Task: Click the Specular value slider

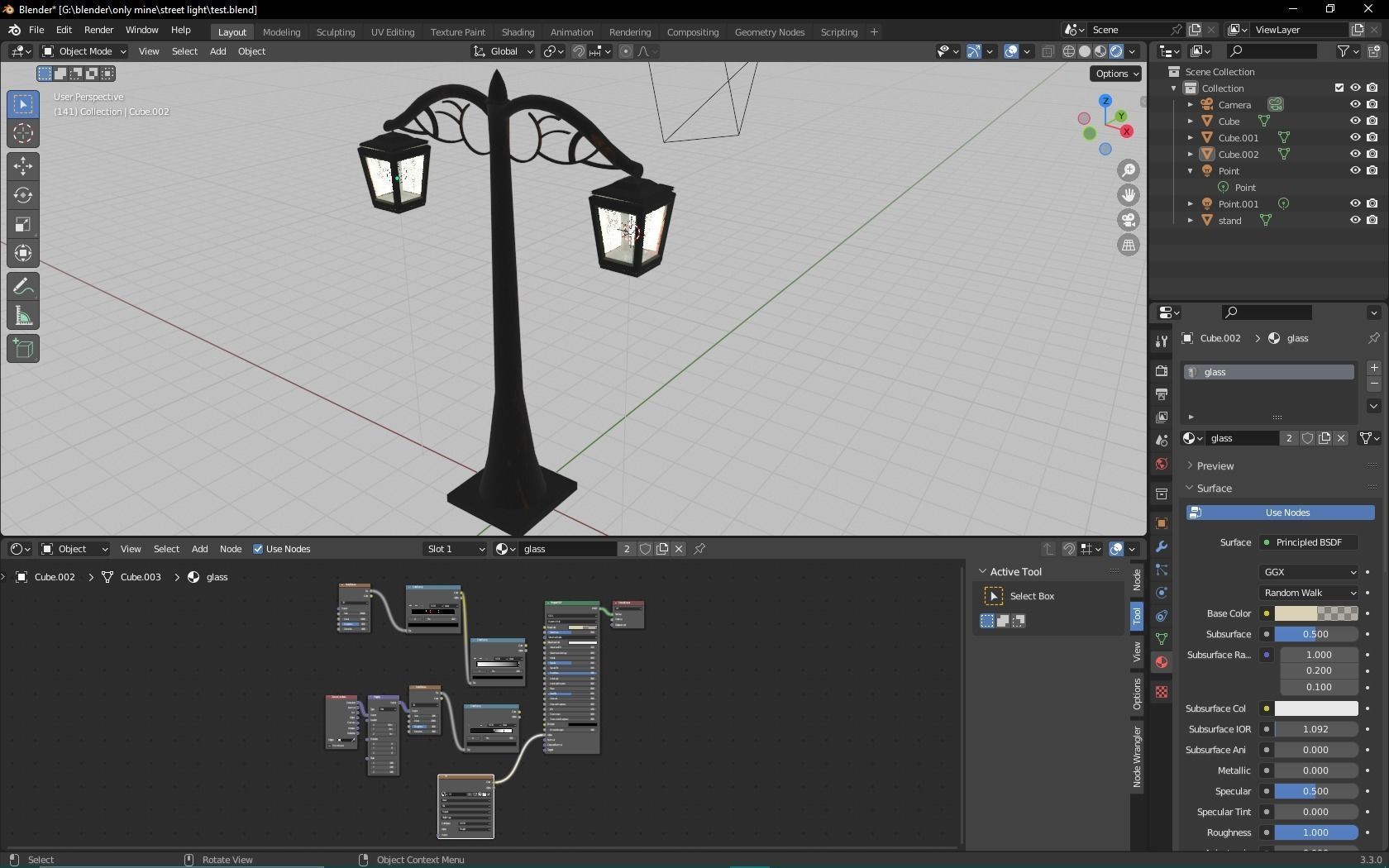Action: [x=1316, y=791]
